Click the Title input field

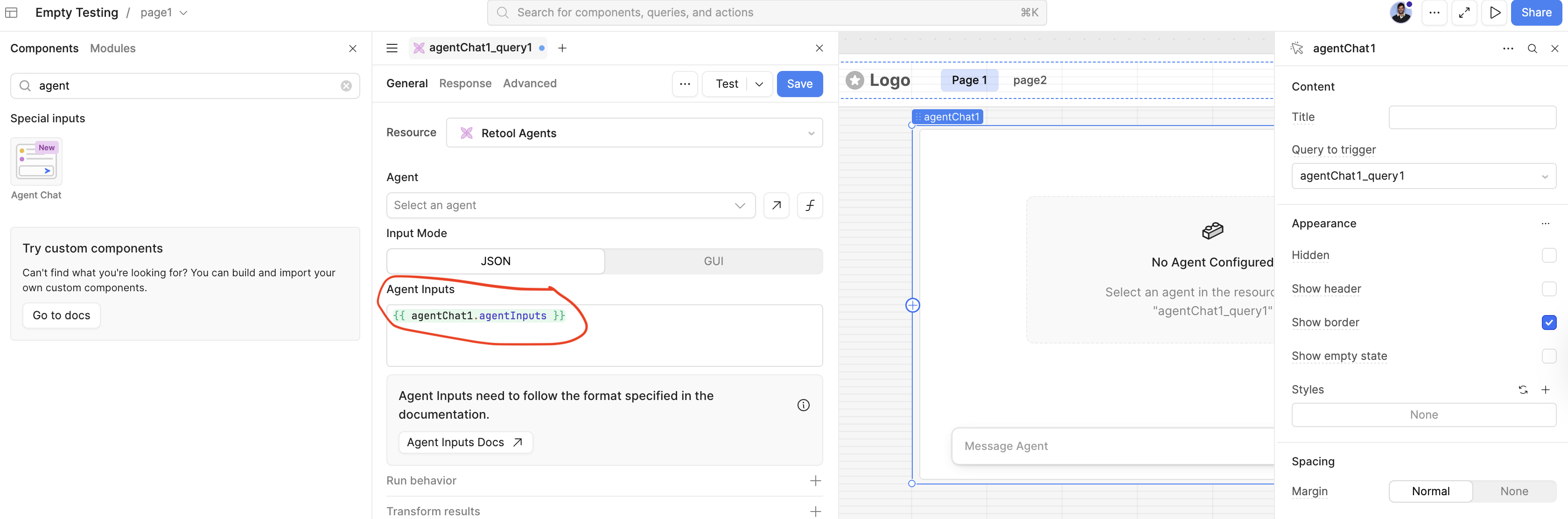pos(1472,118)
